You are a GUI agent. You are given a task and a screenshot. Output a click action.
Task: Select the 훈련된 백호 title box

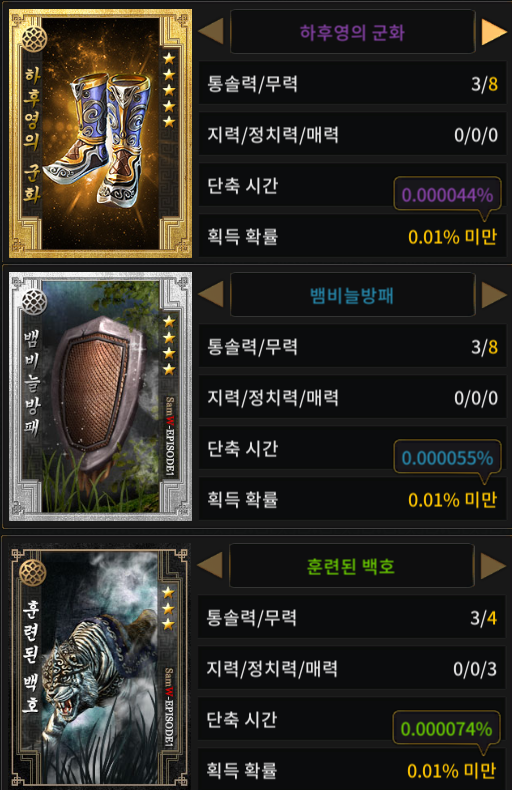(351, 566)
